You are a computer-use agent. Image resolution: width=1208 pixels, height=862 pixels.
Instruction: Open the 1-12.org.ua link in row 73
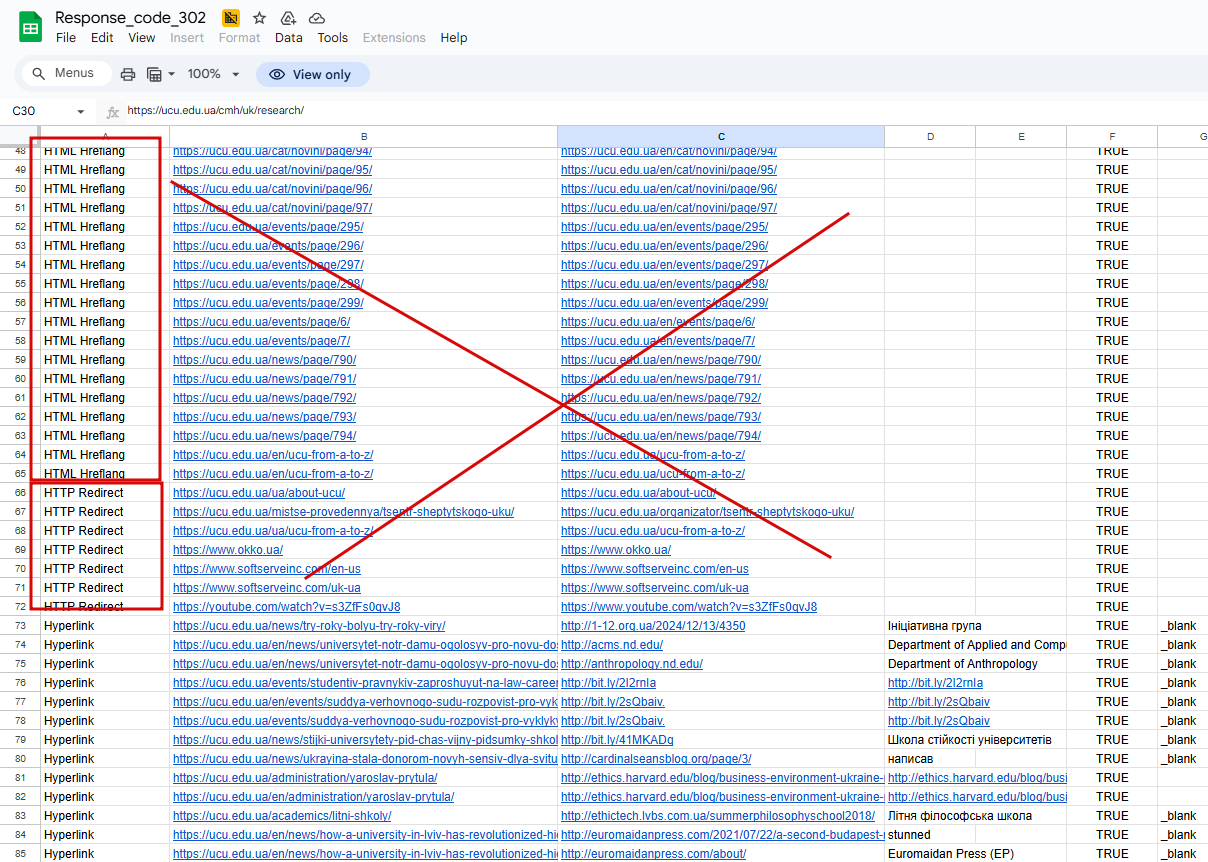pos(653,626)
